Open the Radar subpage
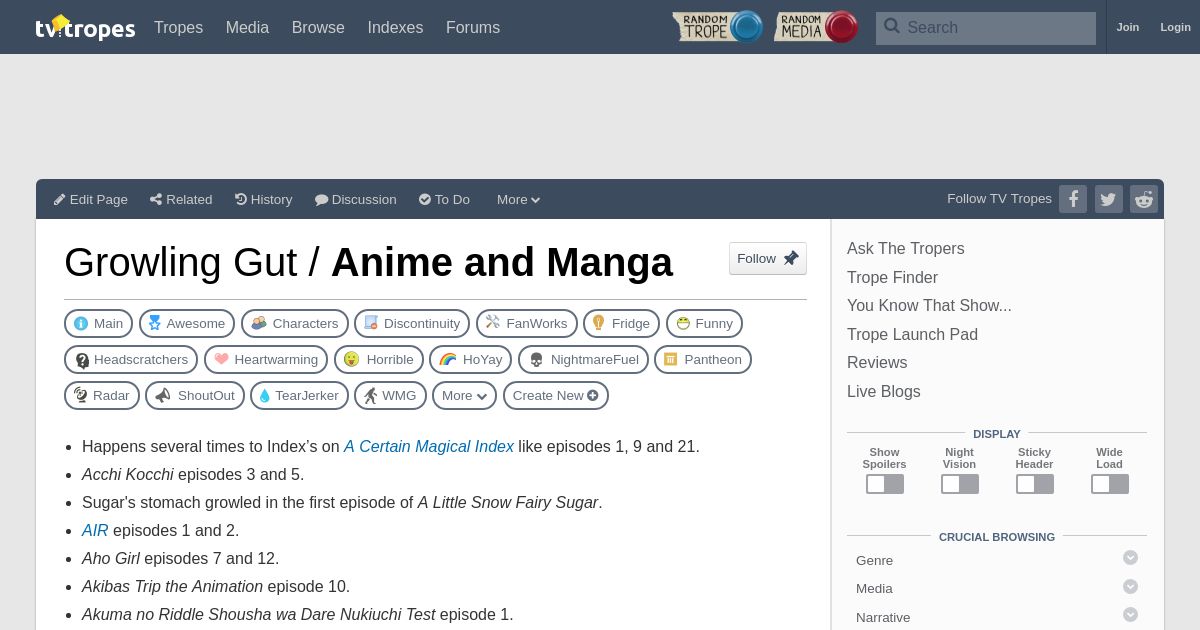This screenshot has width=1200, height=630. [x=102, y=396]
